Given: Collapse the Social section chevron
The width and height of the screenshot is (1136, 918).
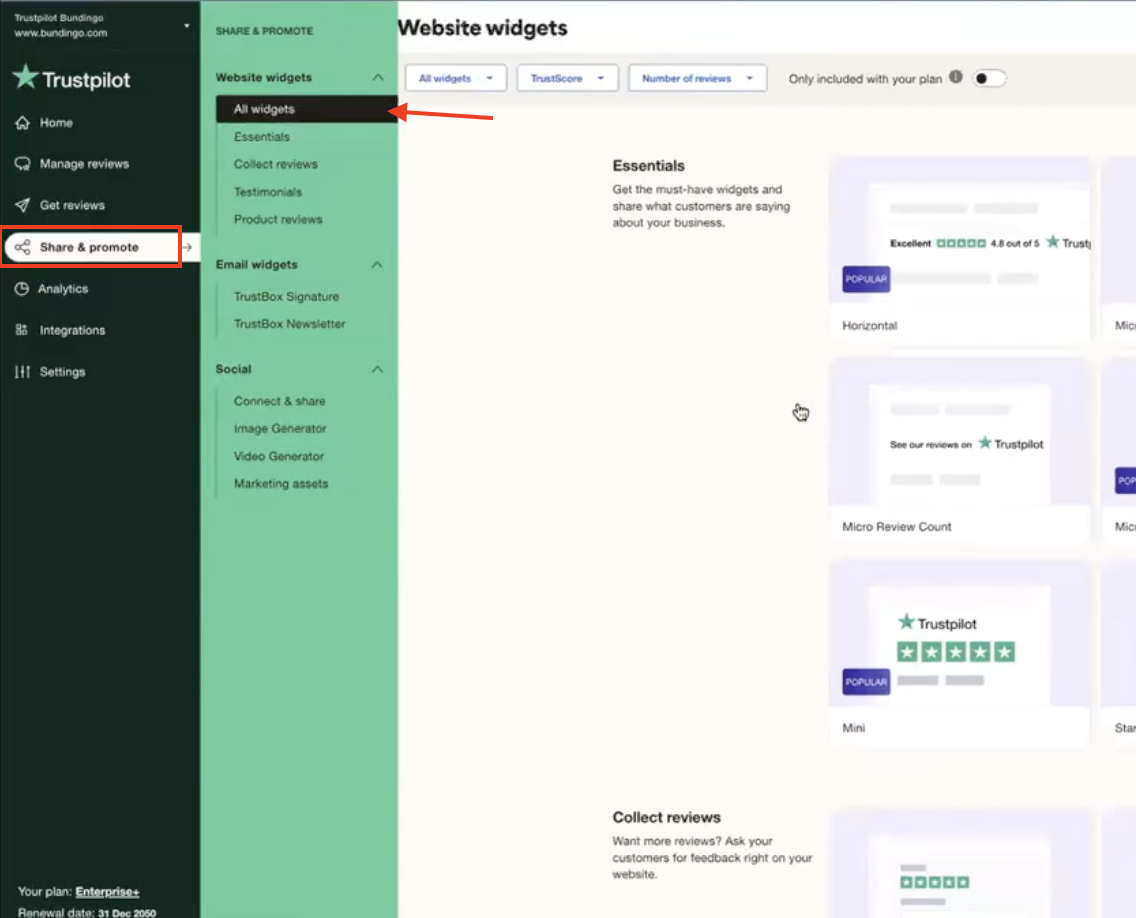Looking at the screenshot, I should pos(377,369).
